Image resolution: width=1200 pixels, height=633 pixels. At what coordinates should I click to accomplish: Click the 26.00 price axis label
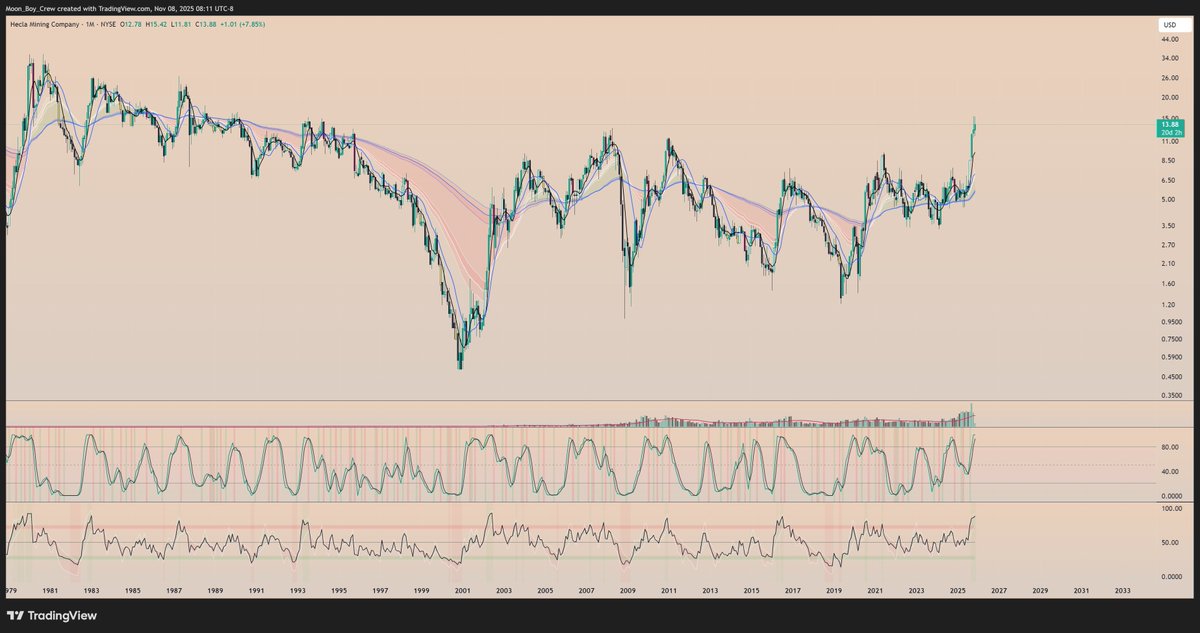[x=1170, y=78]
